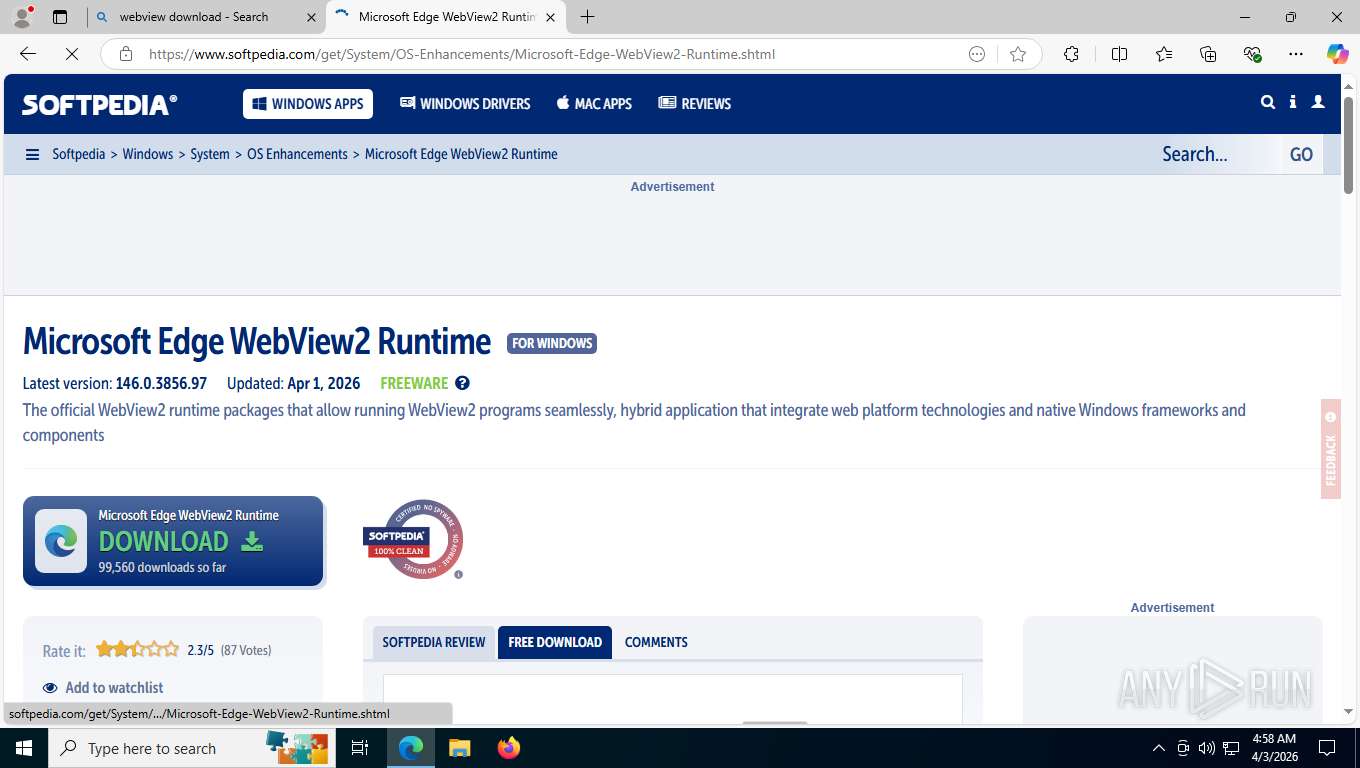1360x768 pixels.
Task: Open Browser essentials heart icon
Action: point(1252,54)
